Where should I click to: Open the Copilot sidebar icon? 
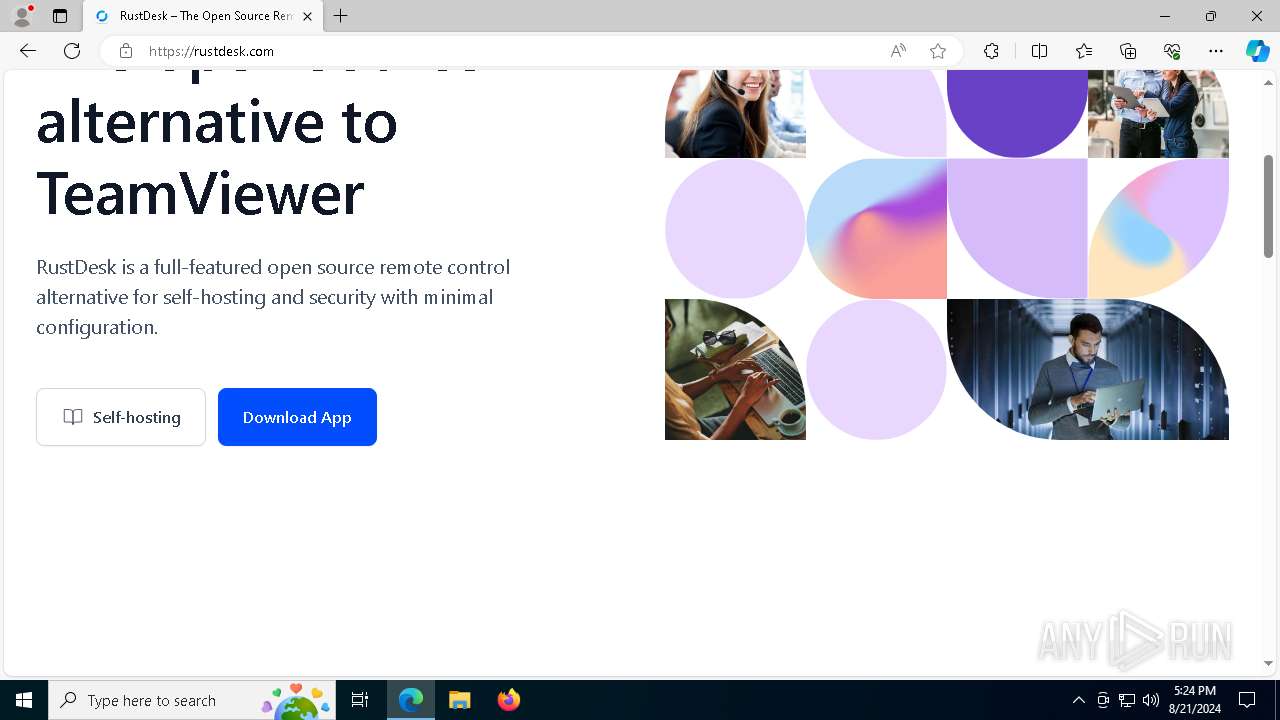pyautogui.click(x=1258, y=51)
